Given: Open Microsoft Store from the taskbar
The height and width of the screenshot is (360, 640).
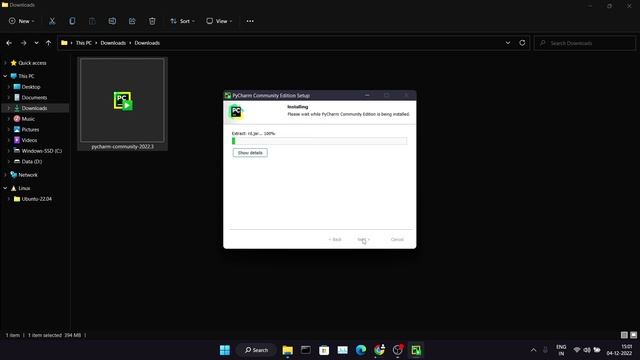Looking at the screenshot, I should pos(324,350).
